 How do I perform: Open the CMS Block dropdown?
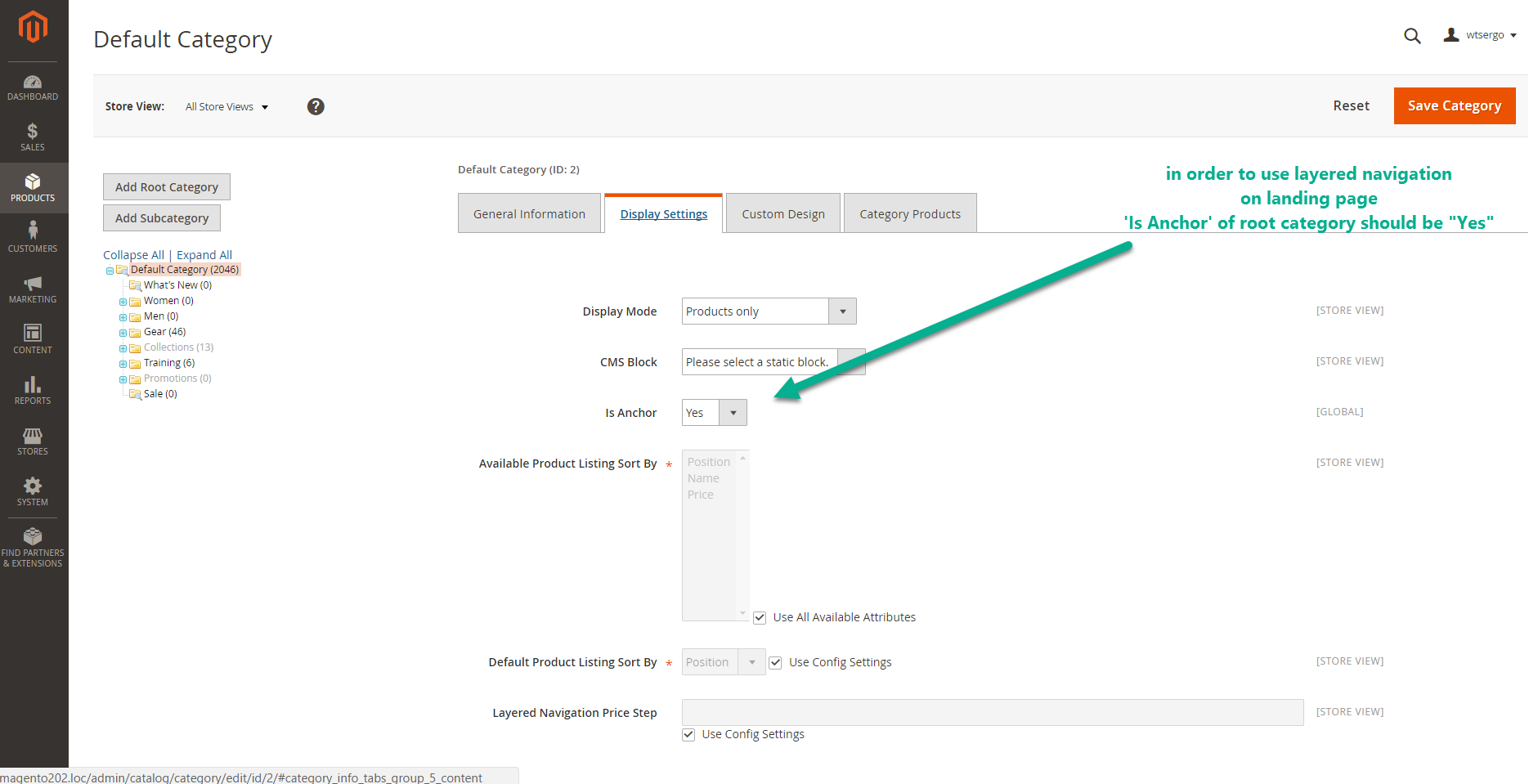click(773, 362)
